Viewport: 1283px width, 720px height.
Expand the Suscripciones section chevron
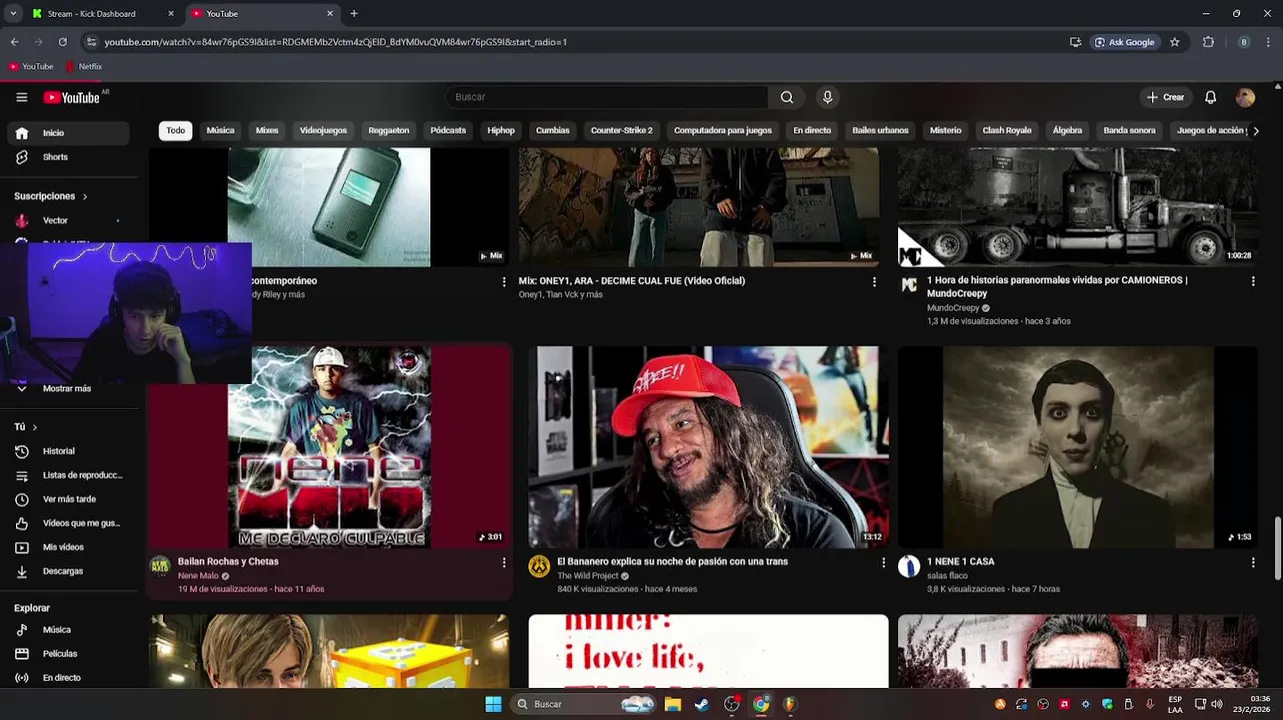coord(85,197)
